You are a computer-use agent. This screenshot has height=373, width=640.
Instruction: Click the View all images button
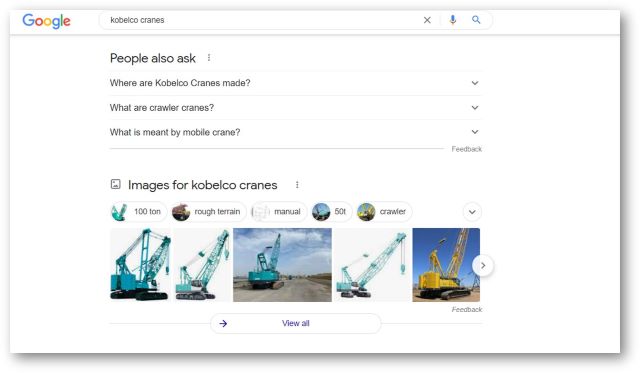(296, 323)
